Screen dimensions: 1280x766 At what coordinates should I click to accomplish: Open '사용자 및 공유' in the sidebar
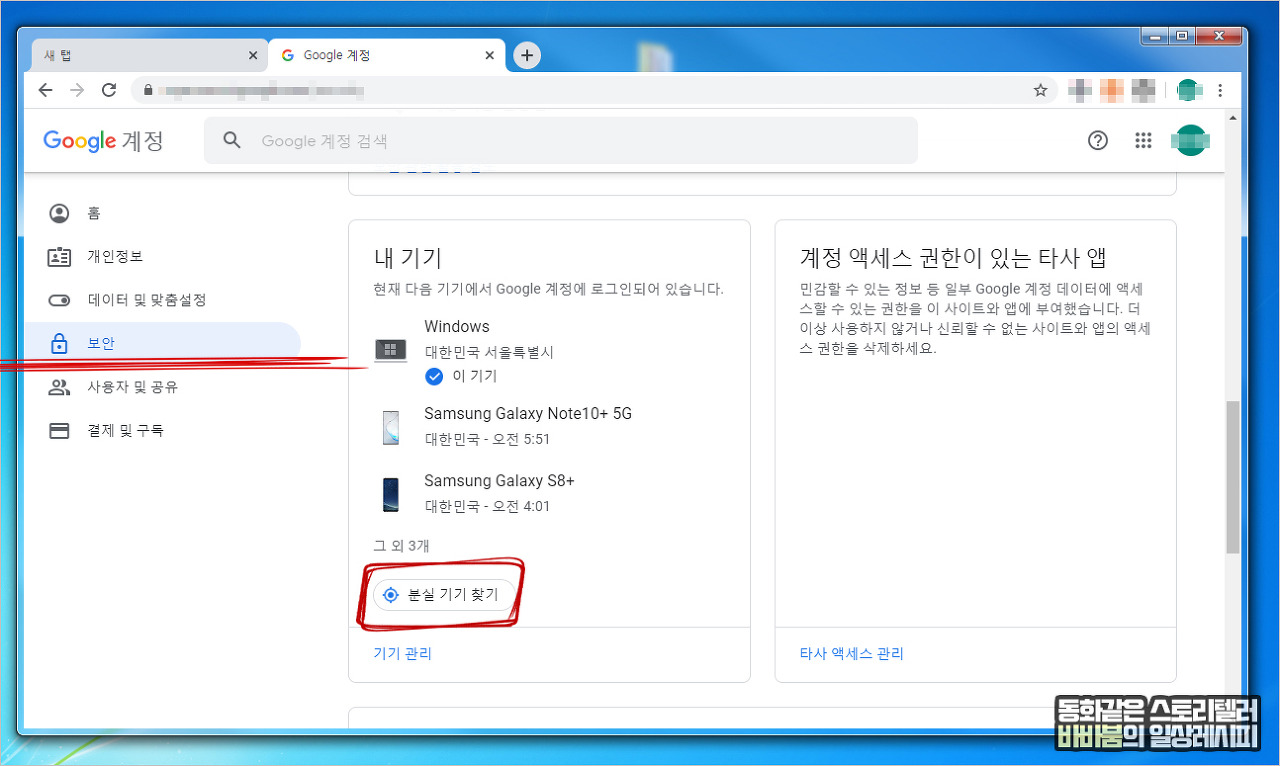[162, 387]
